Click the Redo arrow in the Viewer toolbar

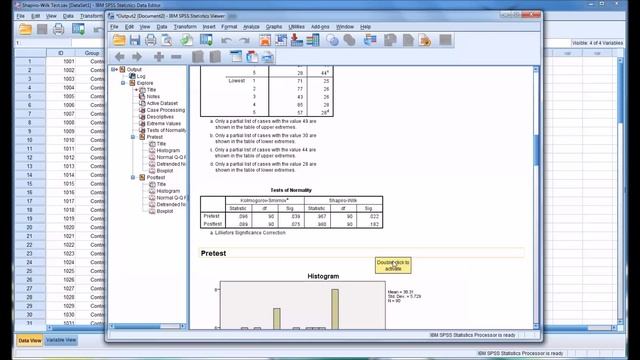click(244, 40)
